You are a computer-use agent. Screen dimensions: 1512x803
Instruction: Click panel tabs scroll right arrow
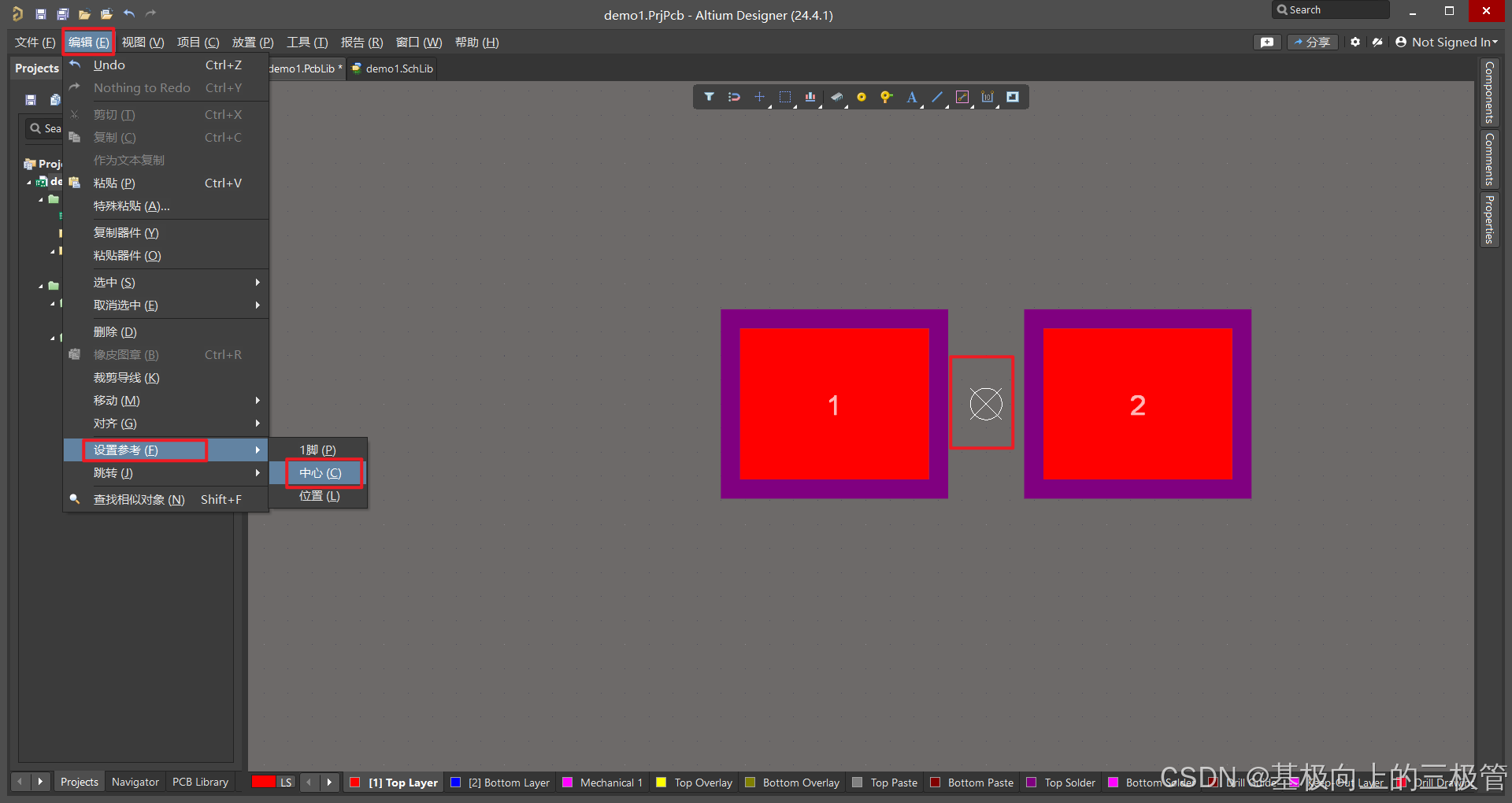click(40, 781)
